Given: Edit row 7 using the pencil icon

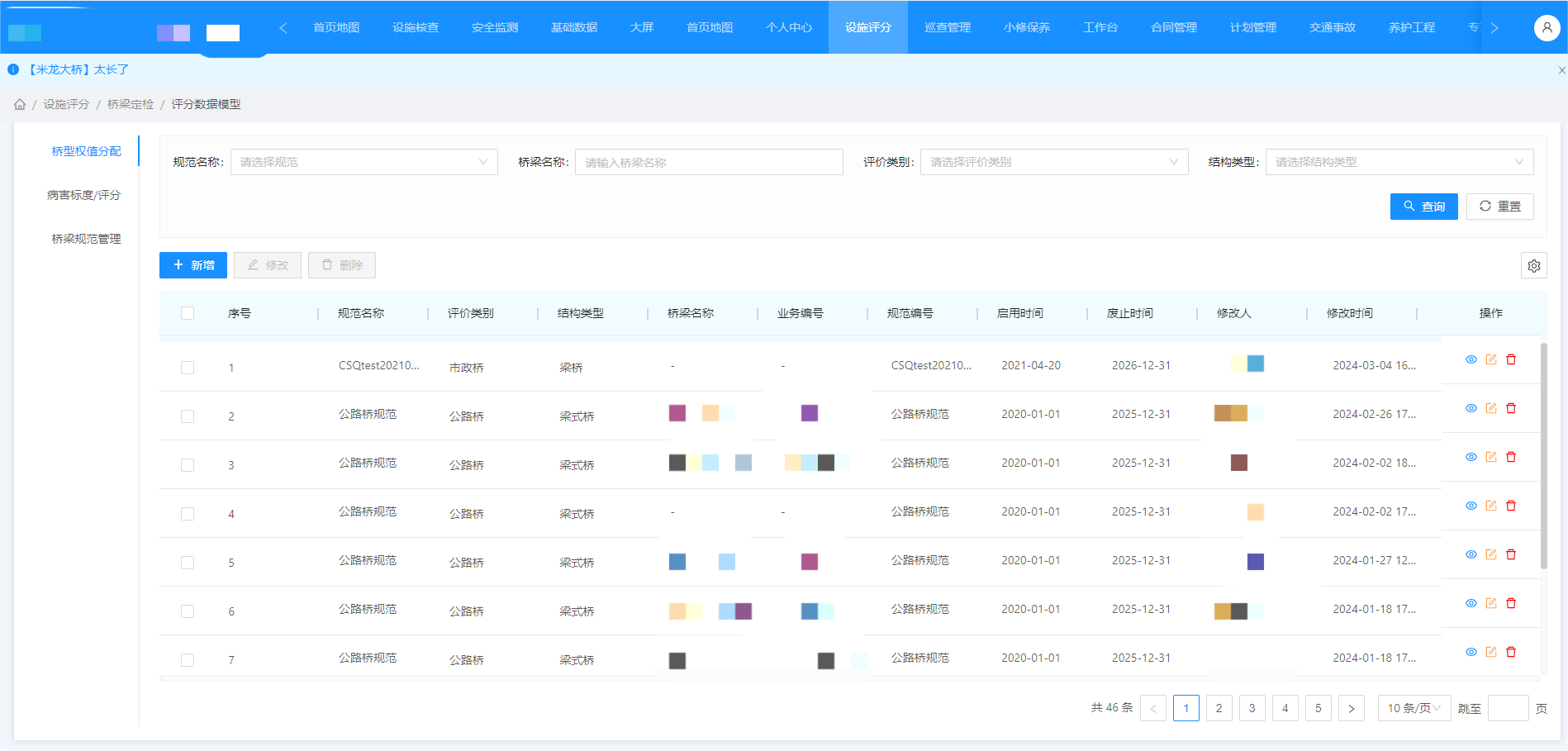Looking at the screenshot, I should [x=1491, y=652].
